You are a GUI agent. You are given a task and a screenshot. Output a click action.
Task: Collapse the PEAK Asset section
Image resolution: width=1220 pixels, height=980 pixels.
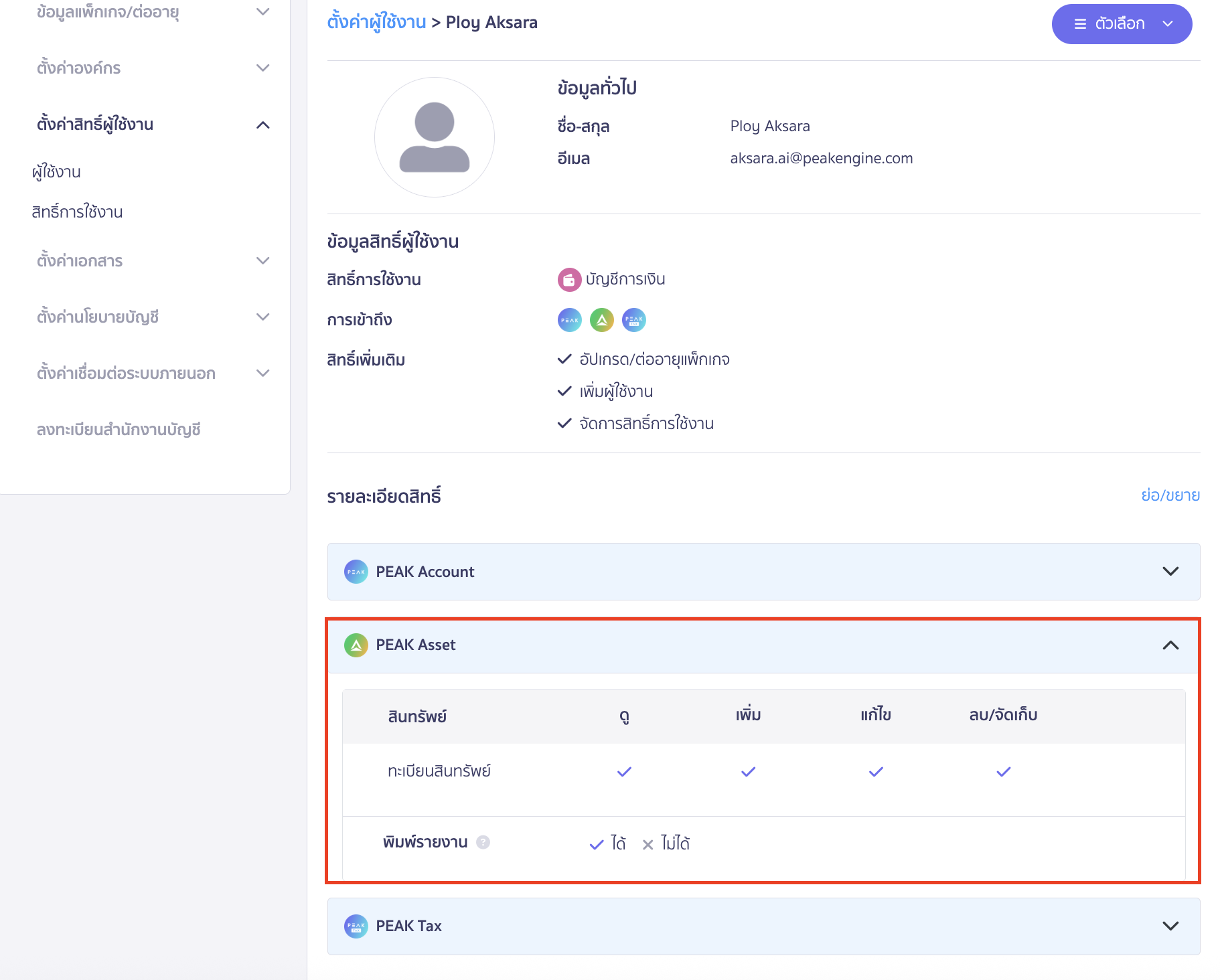(x=1170, y=645)
